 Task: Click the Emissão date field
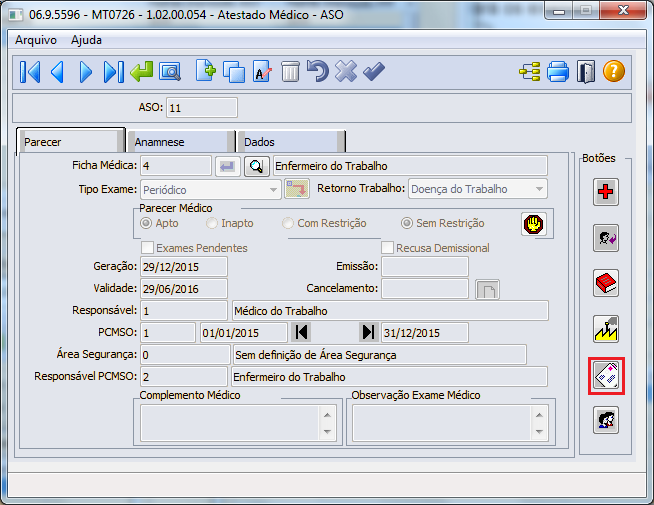coord(425,266)
